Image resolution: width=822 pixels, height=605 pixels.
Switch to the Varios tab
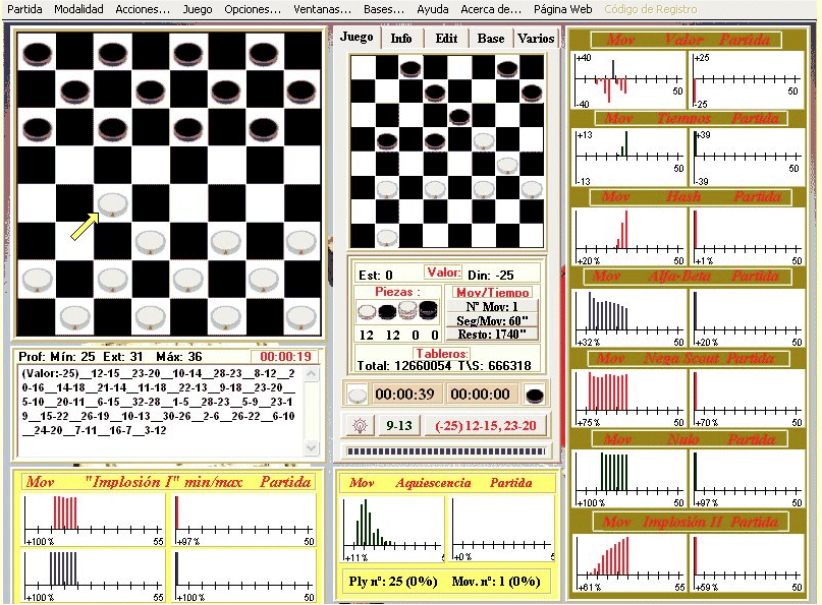pyautogui.click(x=536, y=38)
